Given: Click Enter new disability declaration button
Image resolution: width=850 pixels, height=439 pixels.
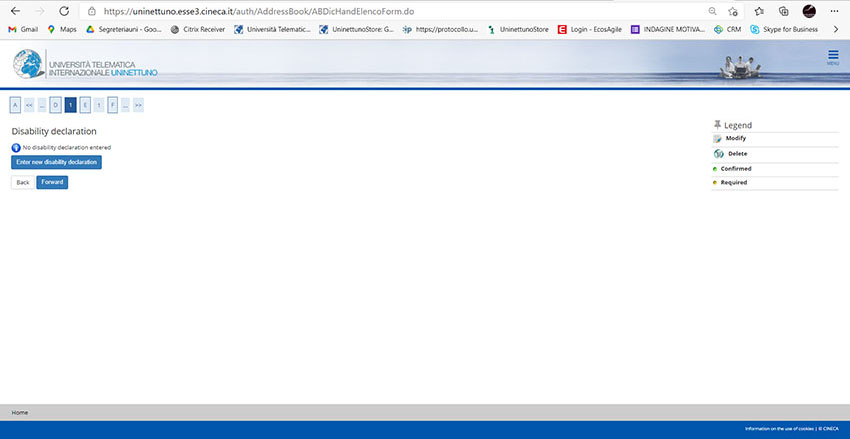Looking at the screenshot, I should [56, 162].
